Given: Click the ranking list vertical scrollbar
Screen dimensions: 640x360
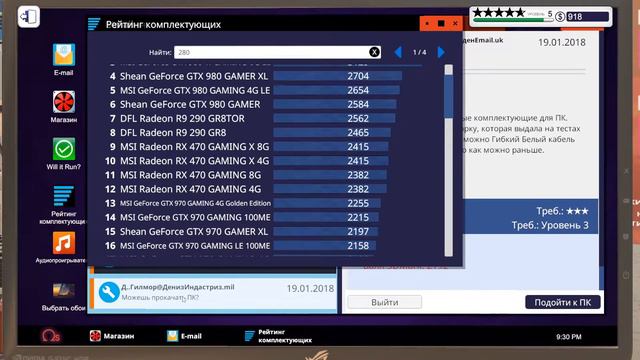Looking at the screenshot, I should point(449,160).
